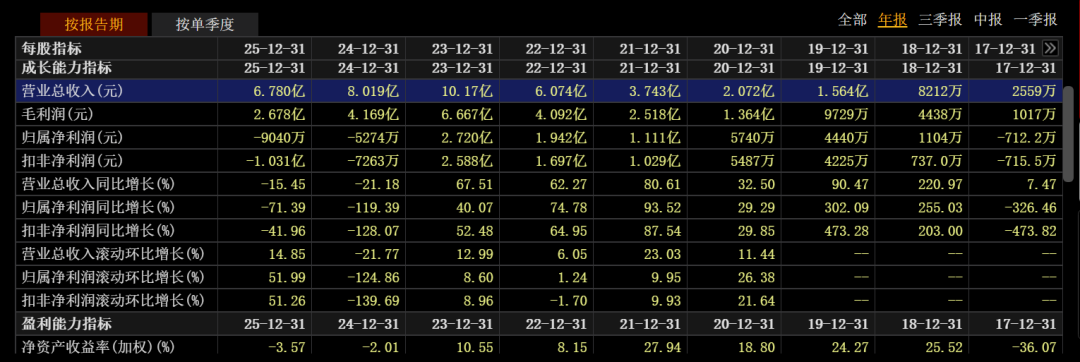Image resolution: width=1080 pixels, height=362 pixels.
Task: Switch to the 按单季度 tab
Action: coord(205,25)
